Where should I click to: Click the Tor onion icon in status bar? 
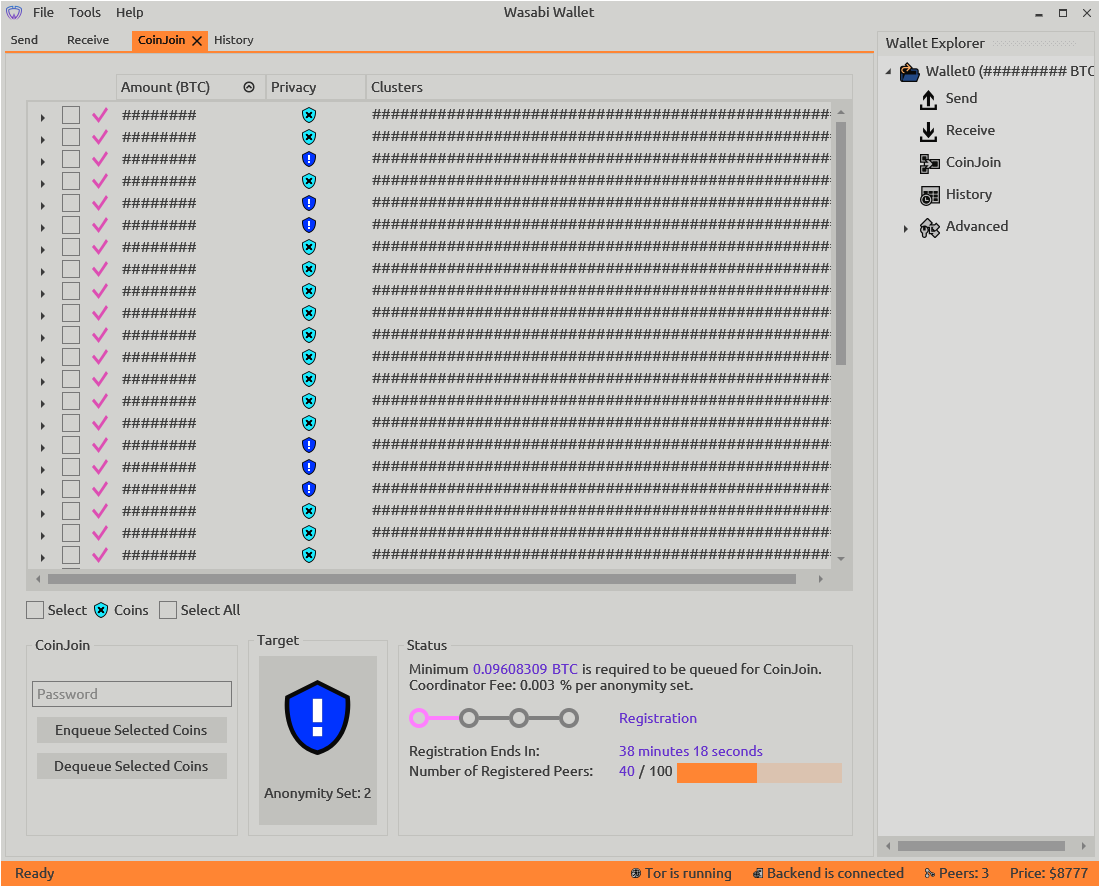636,873
